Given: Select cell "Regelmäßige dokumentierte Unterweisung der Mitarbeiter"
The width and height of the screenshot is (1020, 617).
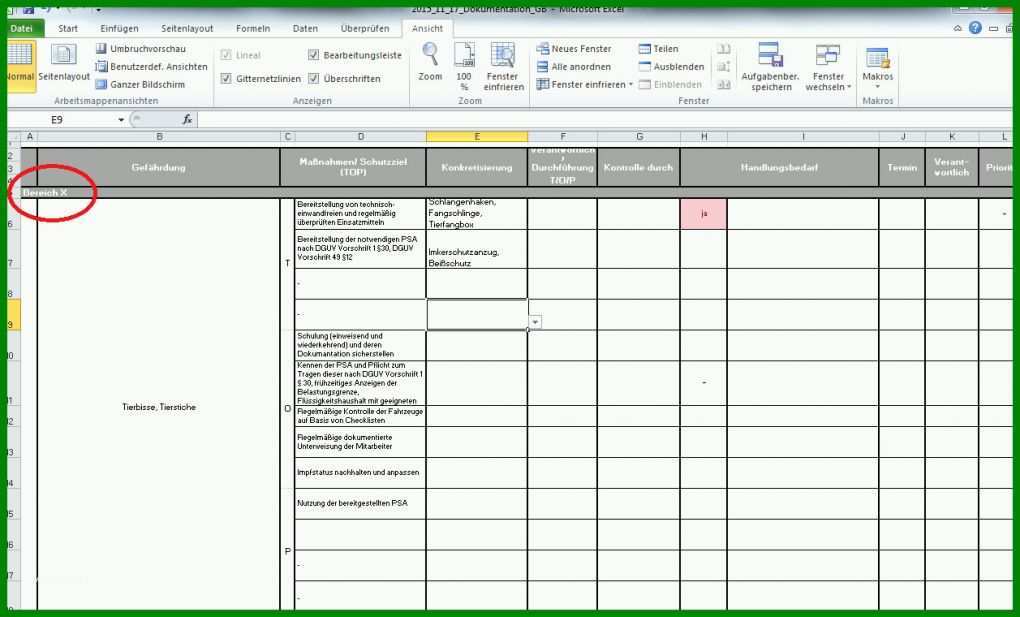Looking at the screenshot, I should pyautogui.click(x=360, y=443).
